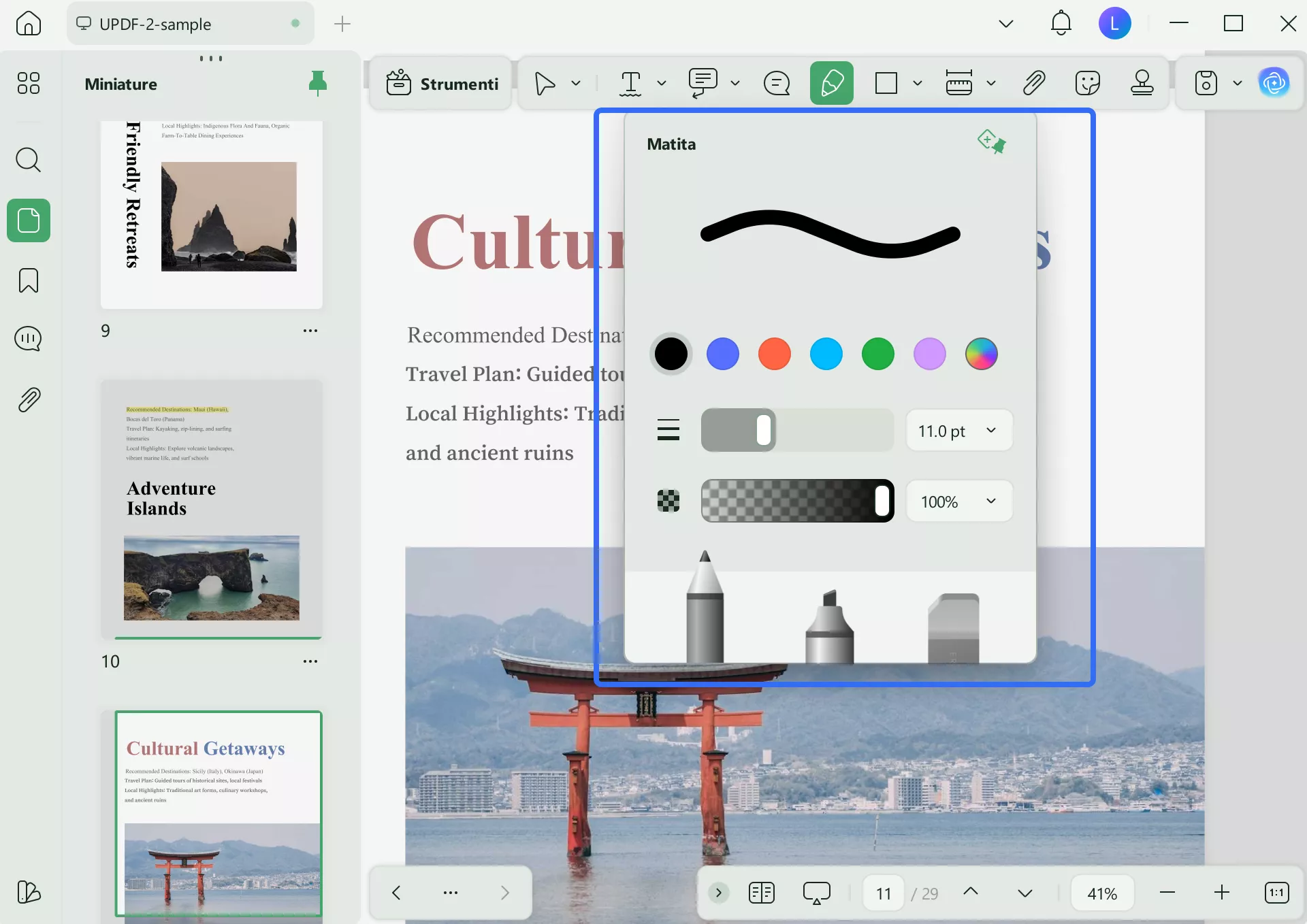This screenshot has width=1307, height=924.
Task: Toggle the keep-tool-selected pin in the Matita panel
Action: pyautogui.click(x=991, y=142)
